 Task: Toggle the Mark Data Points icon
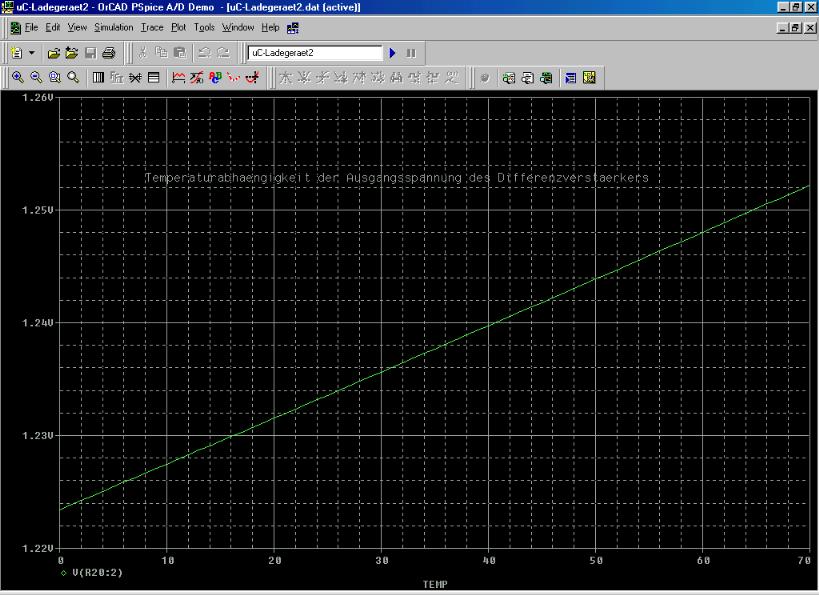tap(233, 78)
